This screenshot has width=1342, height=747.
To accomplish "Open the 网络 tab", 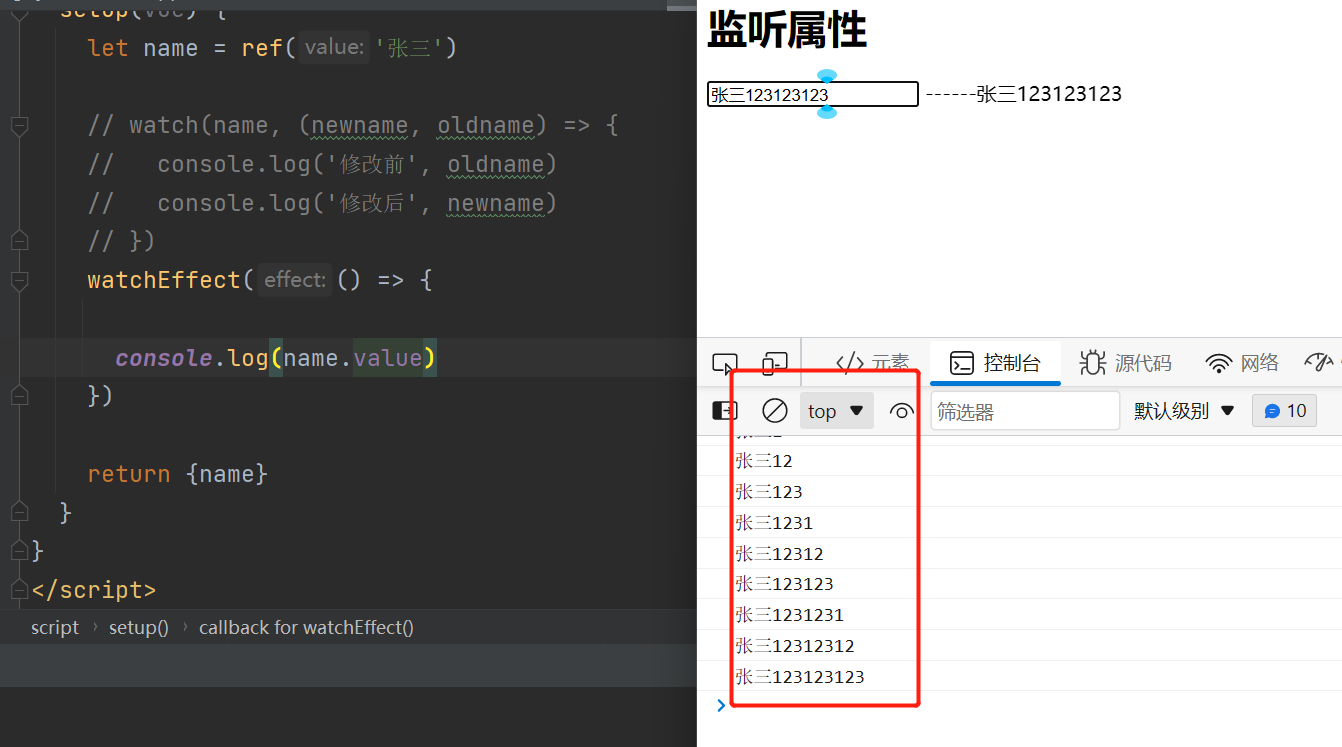I will [1243, 363].
